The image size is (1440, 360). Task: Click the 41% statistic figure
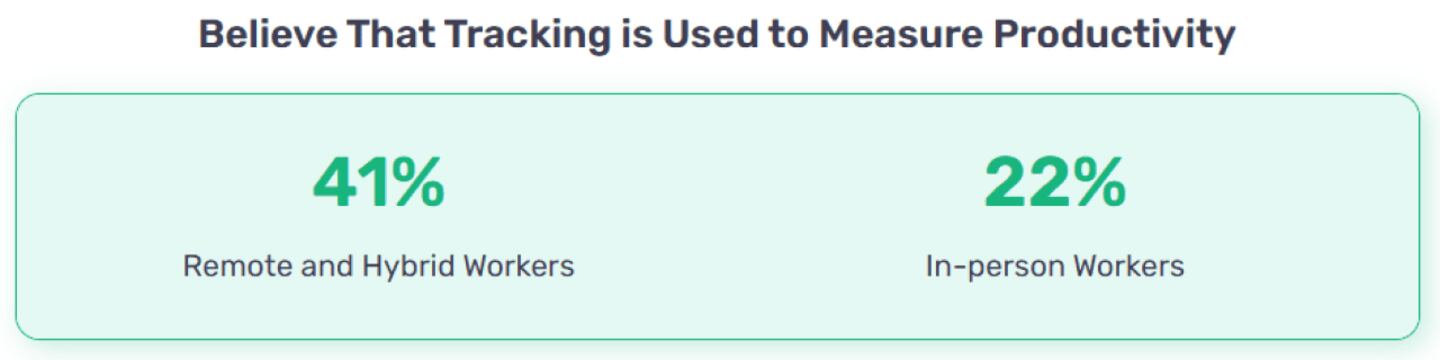pos(378,183)
